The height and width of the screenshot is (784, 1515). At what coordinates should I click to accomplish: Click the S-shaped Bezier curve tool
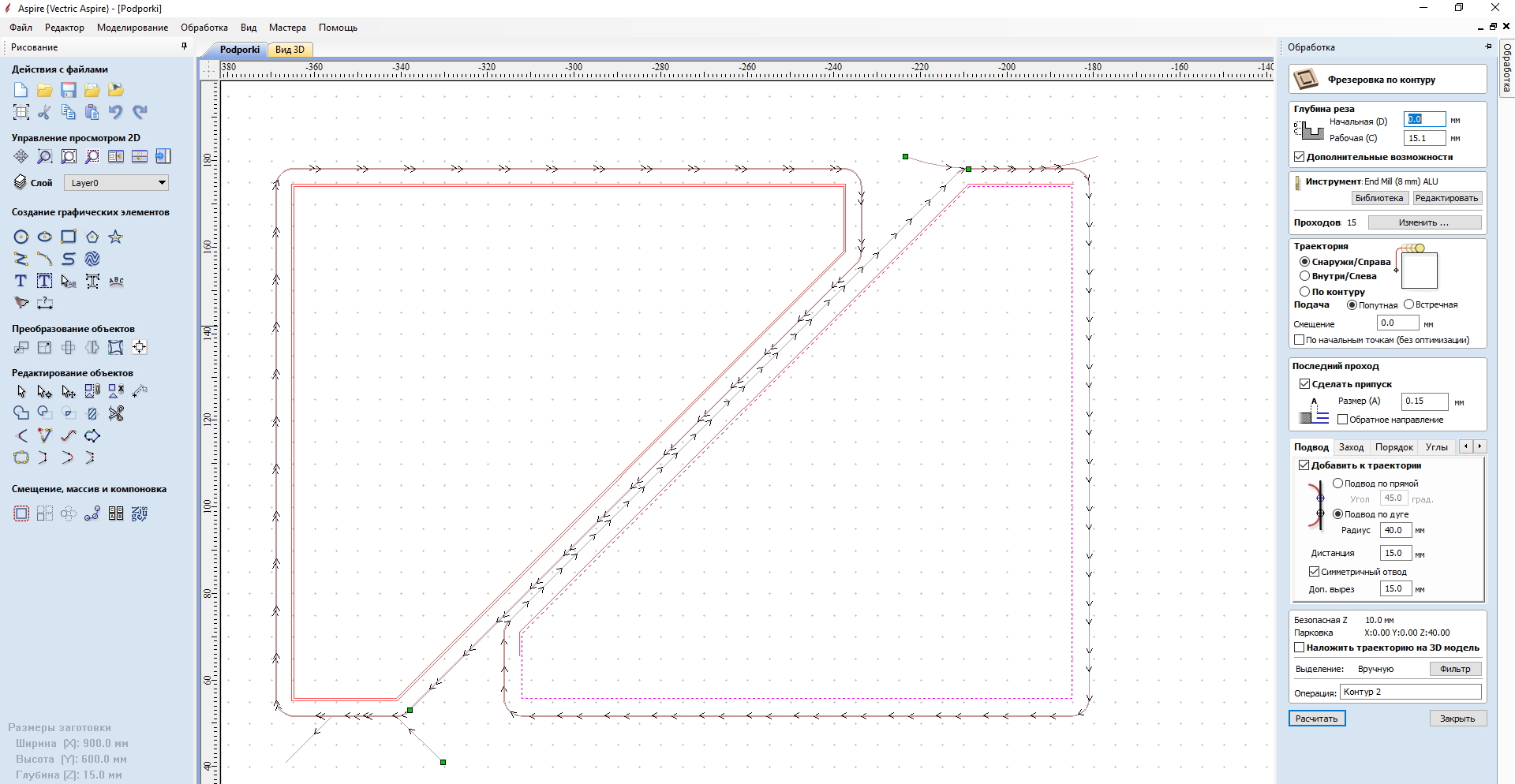point(69,259)
